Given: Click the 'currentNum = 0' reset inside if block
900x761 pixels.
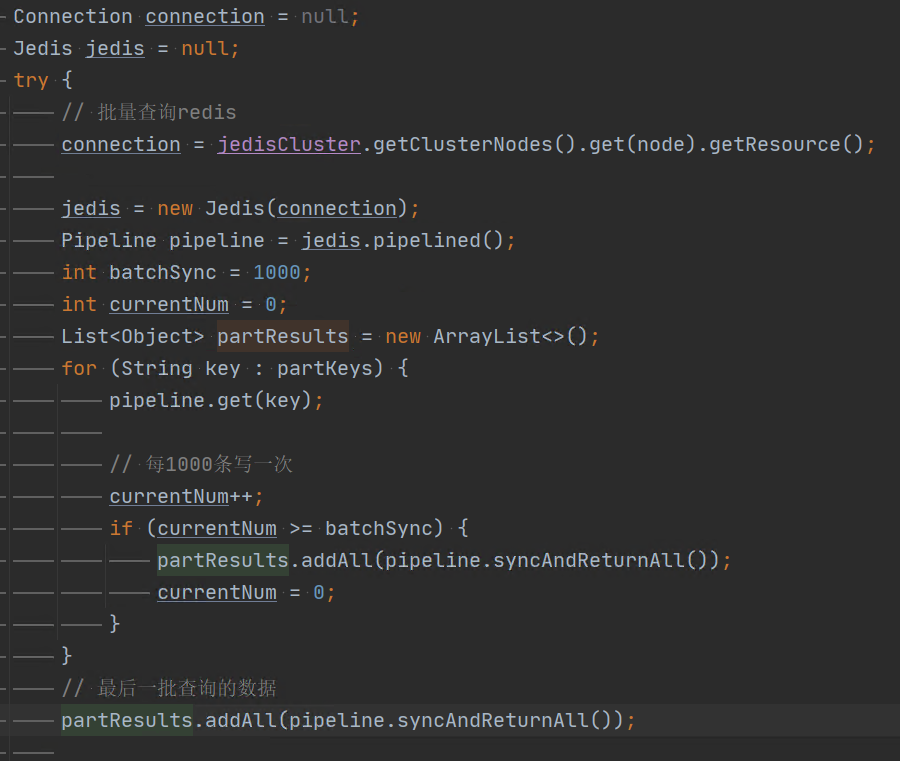Looking at the screenshot, I should tap(246, 592).
